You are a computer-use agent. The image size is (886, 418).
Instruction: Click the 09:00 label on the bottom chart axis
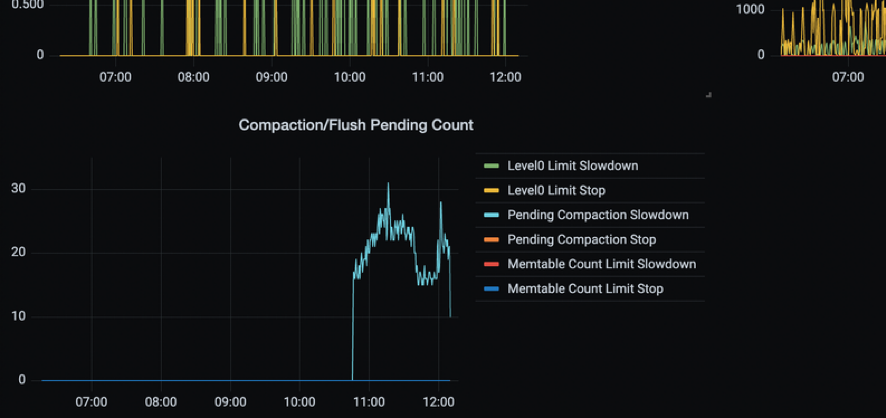click(x=231, y=403)
